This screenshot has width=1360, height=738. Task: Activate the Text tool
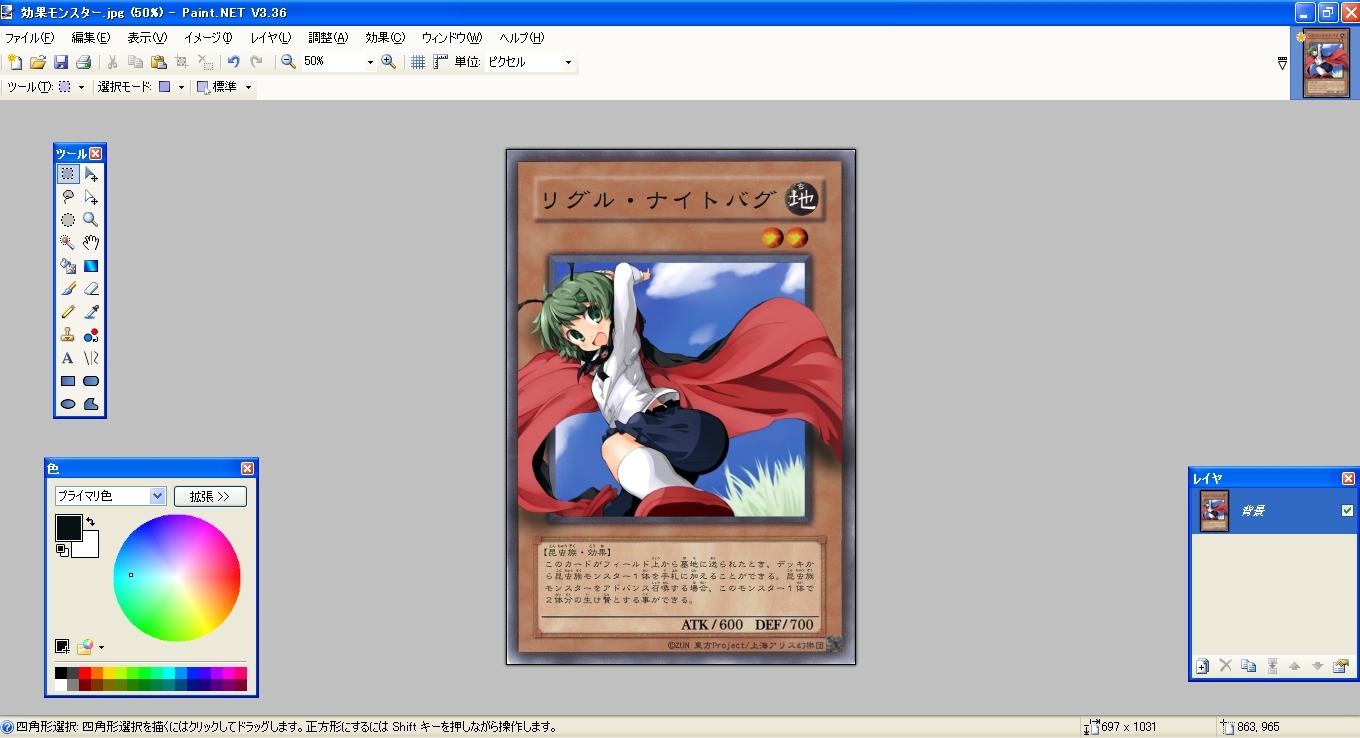68,358
